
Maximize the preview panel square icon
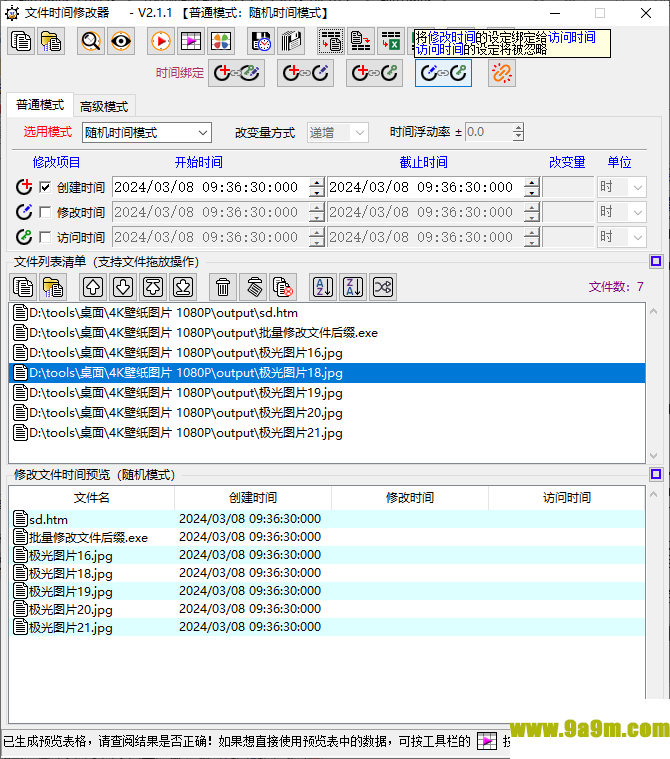click(x=656, y=474)
